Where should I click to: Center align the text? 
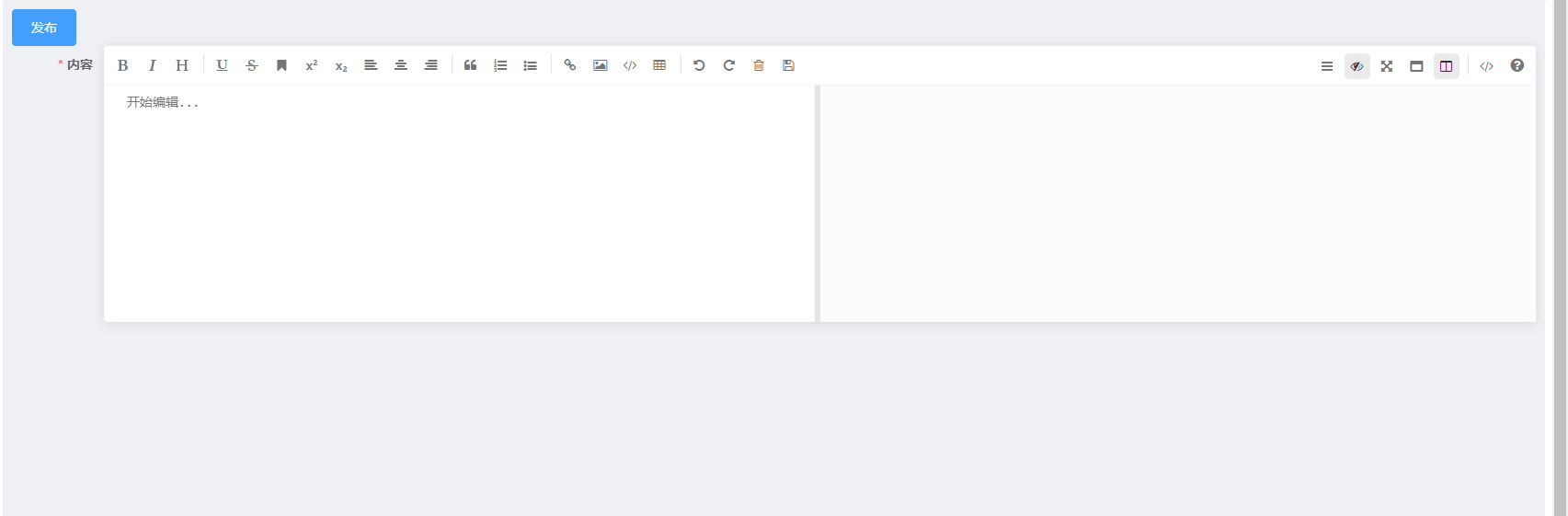click(401, 65)
